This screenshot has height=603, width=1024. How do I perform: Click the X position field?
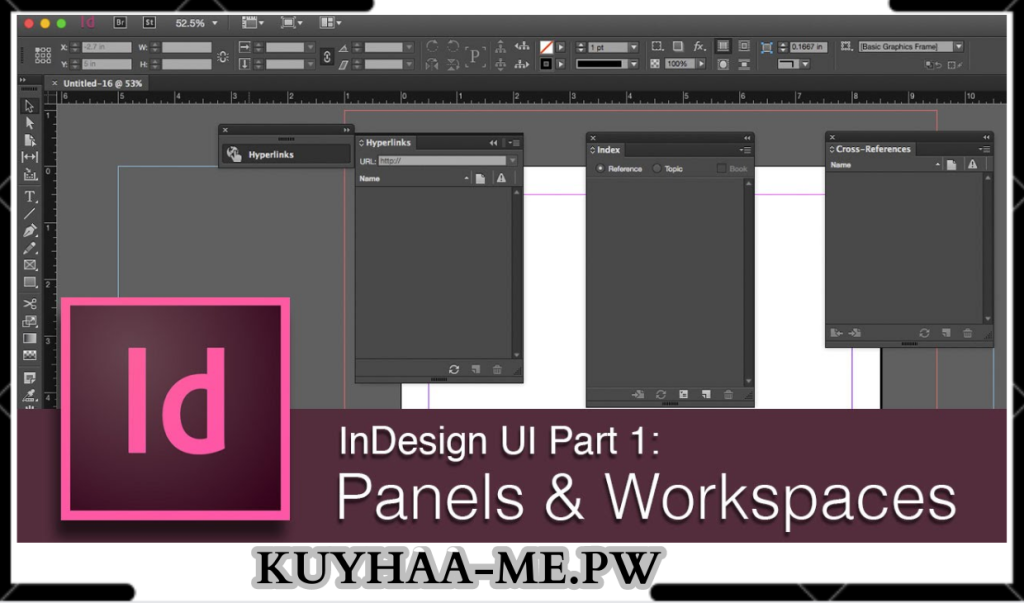point(106,47)
